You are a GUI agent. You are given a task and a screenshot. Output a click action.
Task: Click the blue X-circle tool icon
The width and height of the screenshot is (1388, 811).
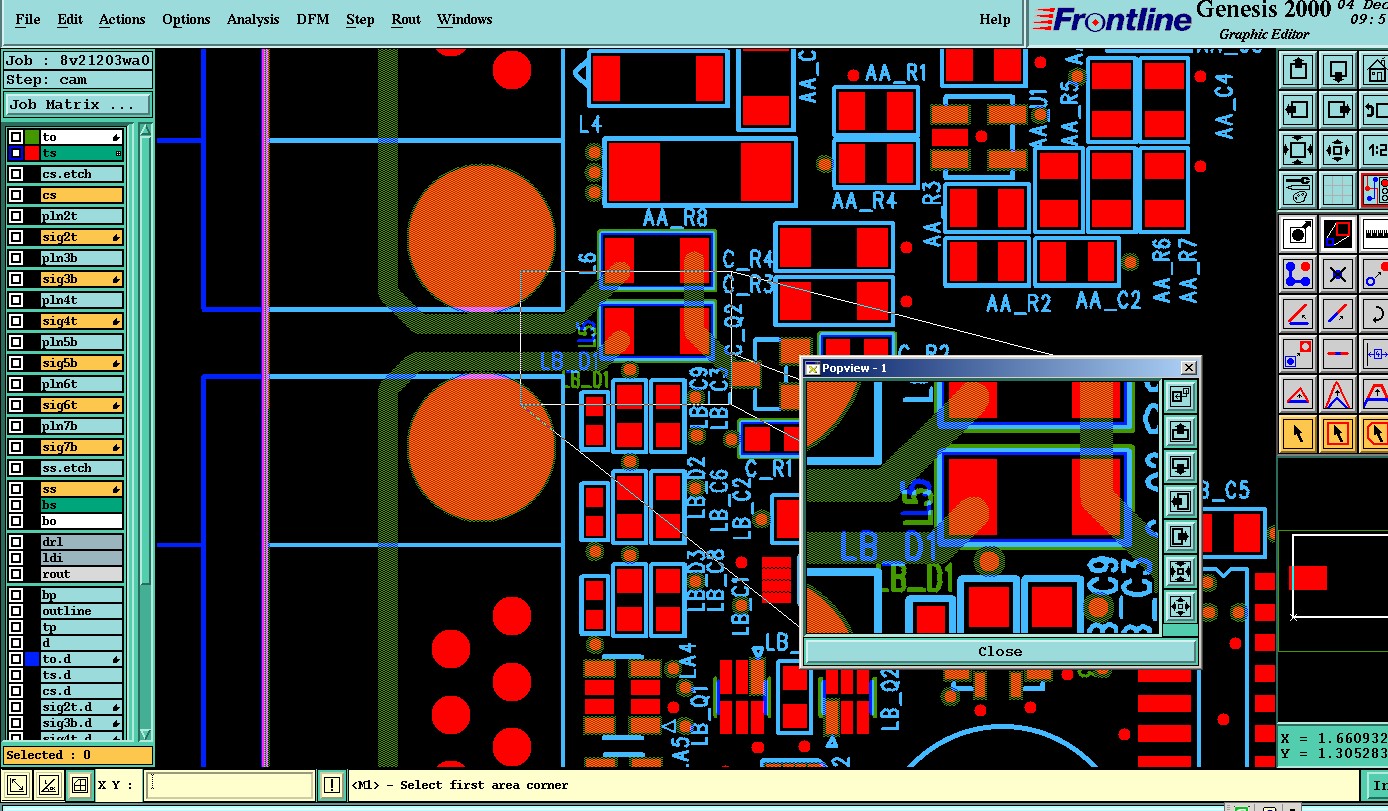(x=1338, y=273)
